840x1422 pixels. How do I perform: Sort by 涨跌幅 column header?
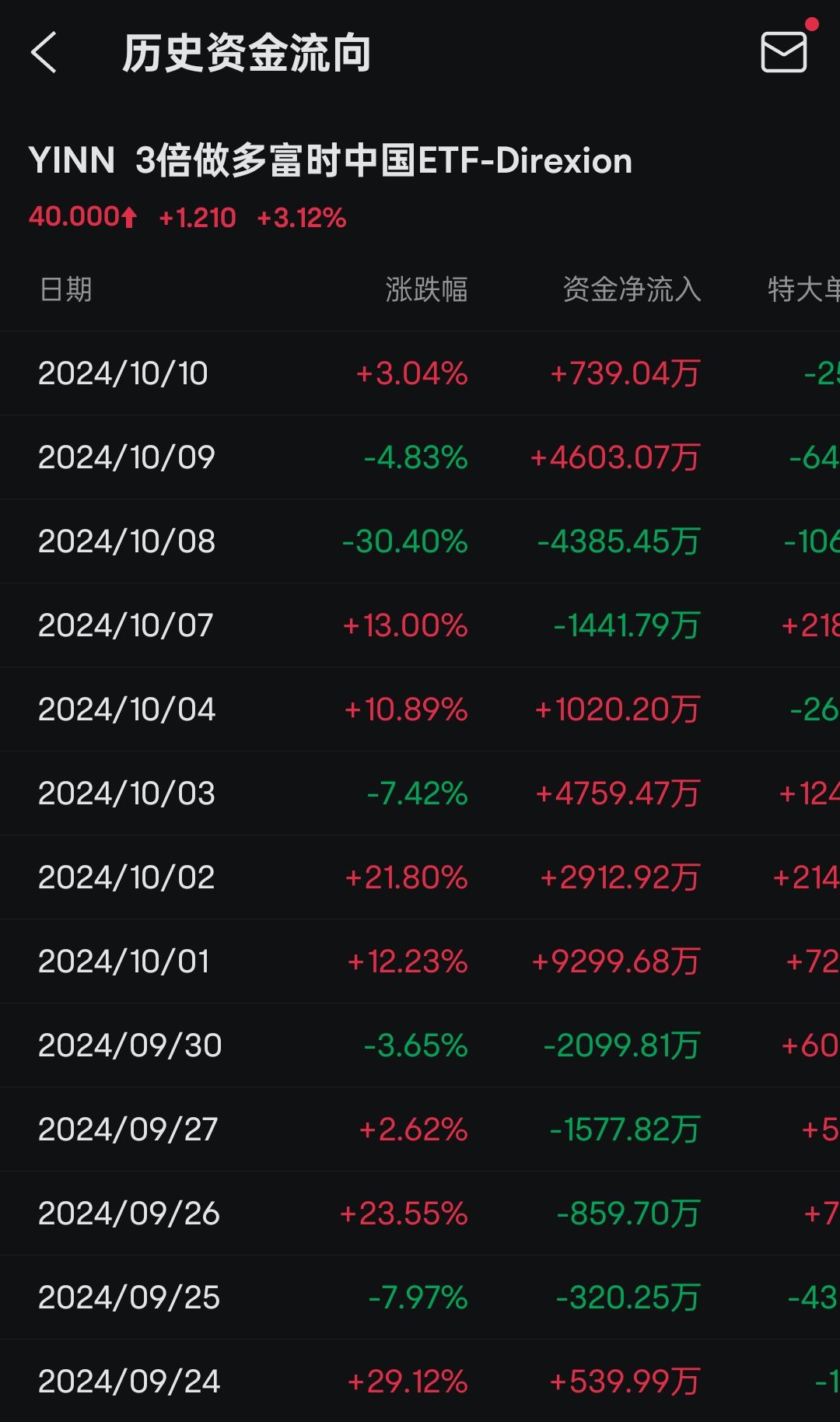click(426, 289)
